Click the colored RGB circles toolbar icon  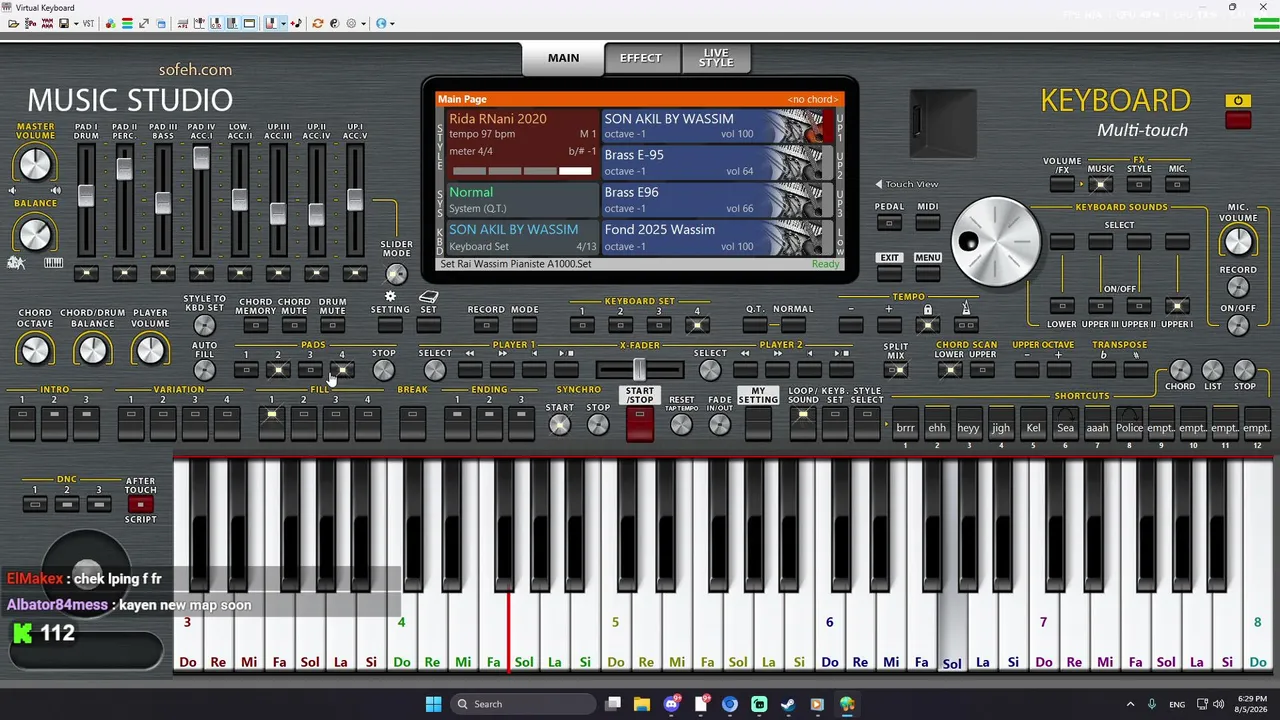[x=110, y=23]
